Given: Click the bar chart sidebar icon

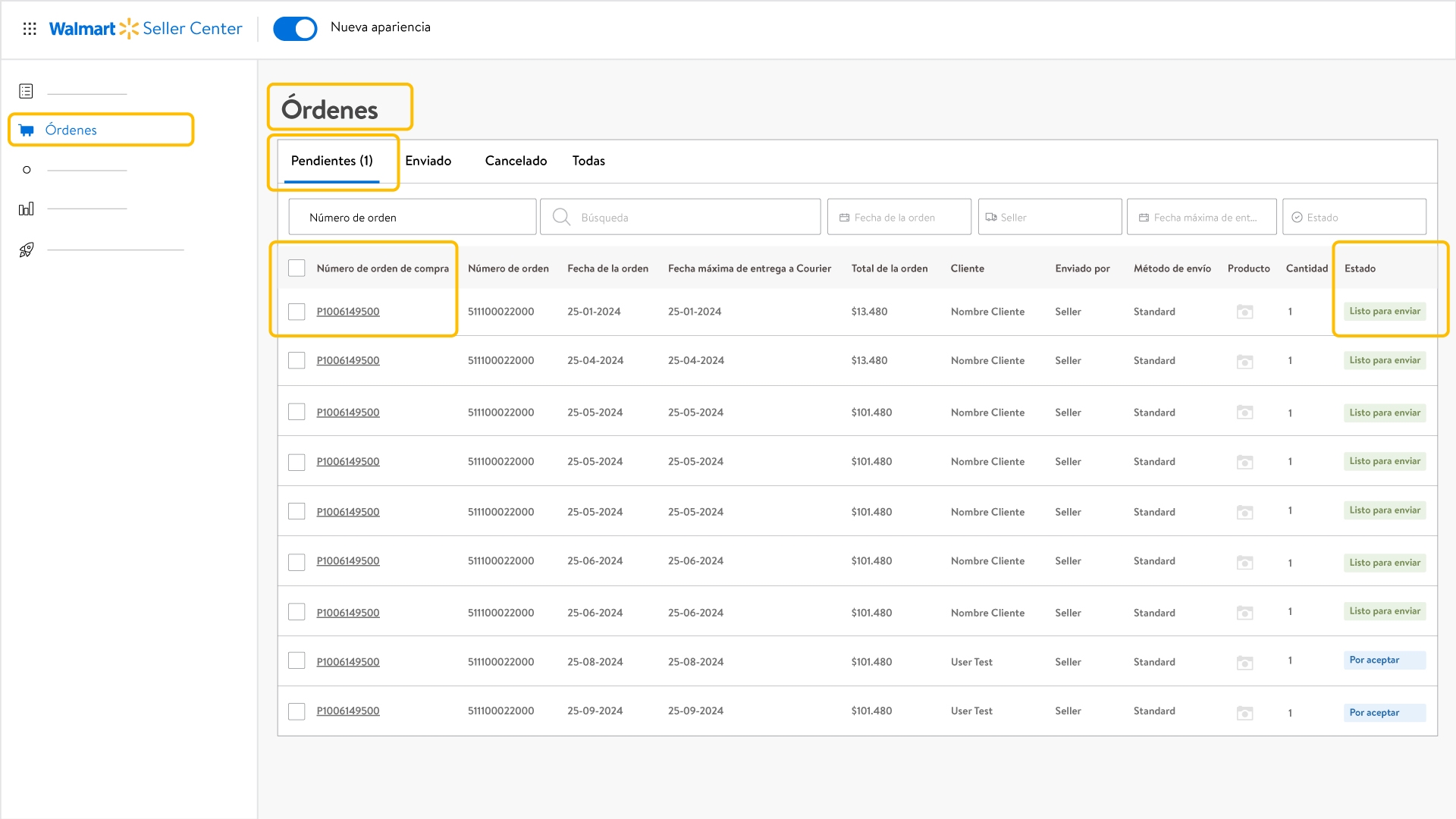Looking at the screenshot, I should (27, 209).
